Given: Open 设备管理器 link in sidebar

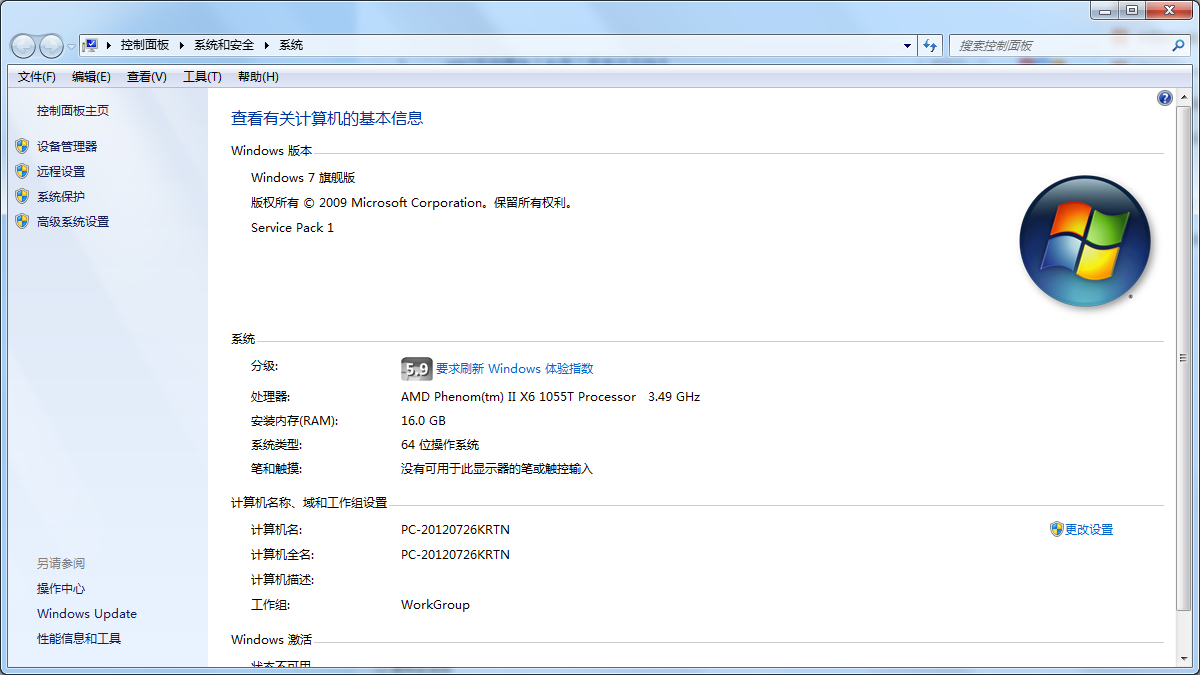Looking at the screenshot, I should (x=67, y=146).
